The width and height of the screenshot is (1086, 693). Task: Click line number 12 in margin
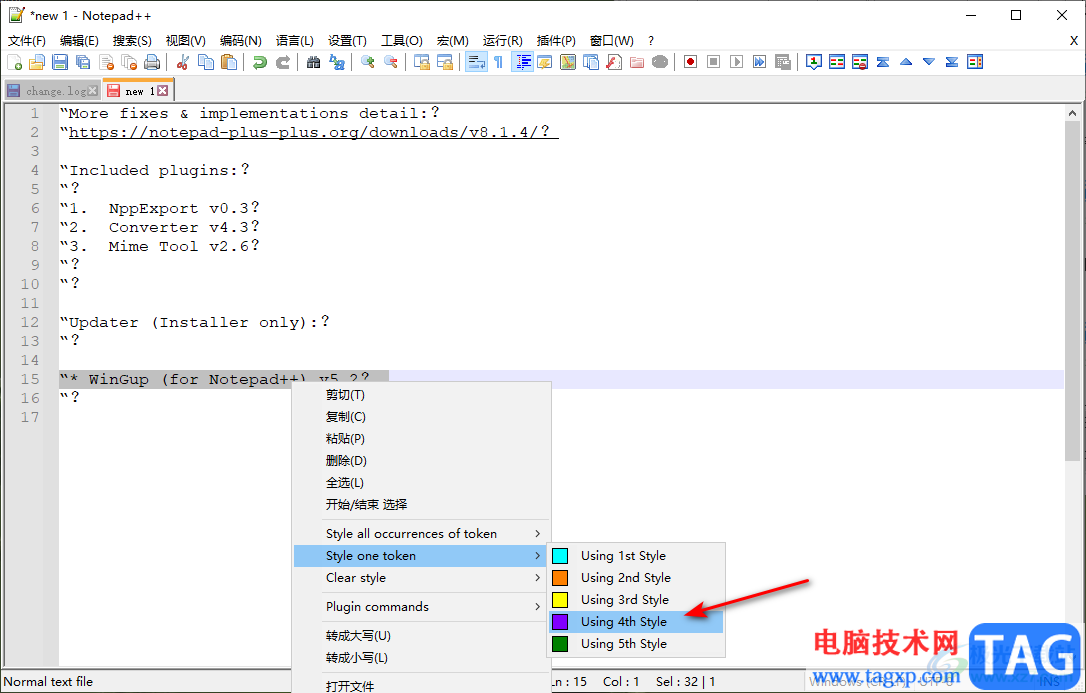point(30,322)
